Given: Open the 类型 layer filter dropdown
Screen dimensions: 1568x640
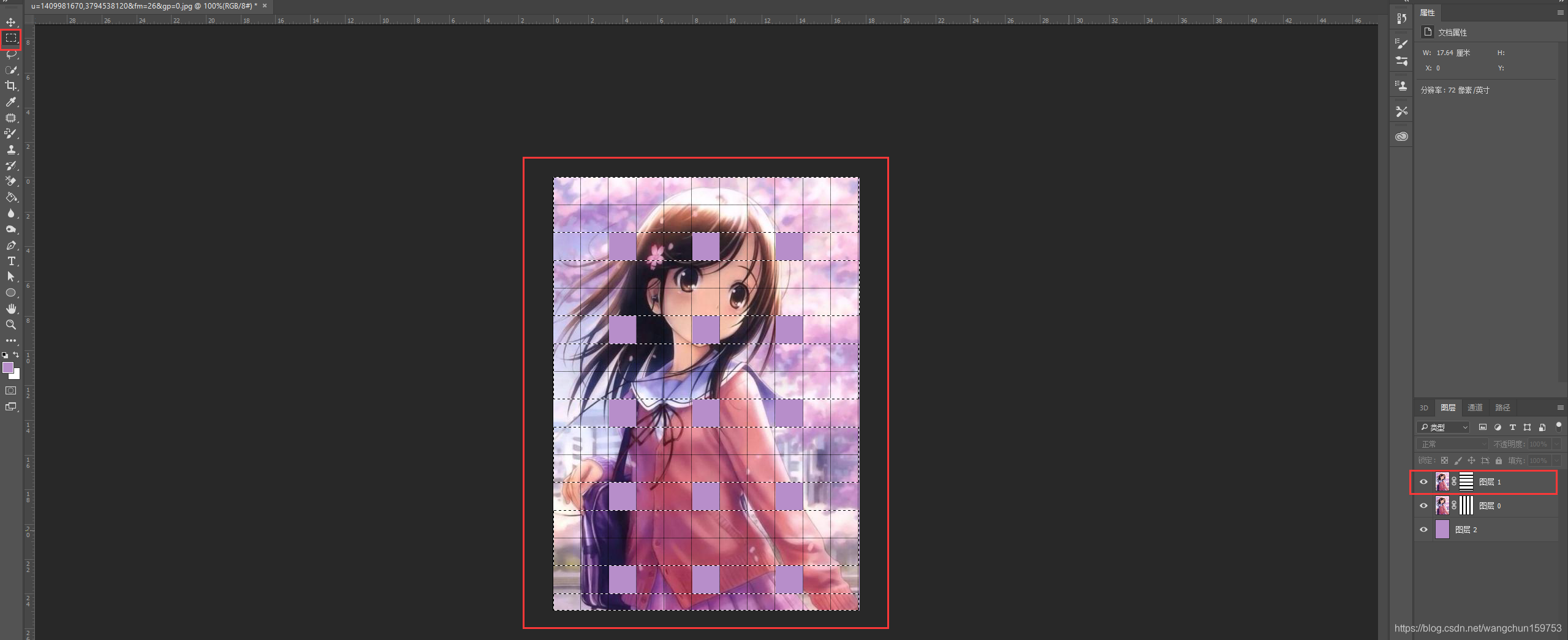Looking at the screenshot, I should point(1444,427).
